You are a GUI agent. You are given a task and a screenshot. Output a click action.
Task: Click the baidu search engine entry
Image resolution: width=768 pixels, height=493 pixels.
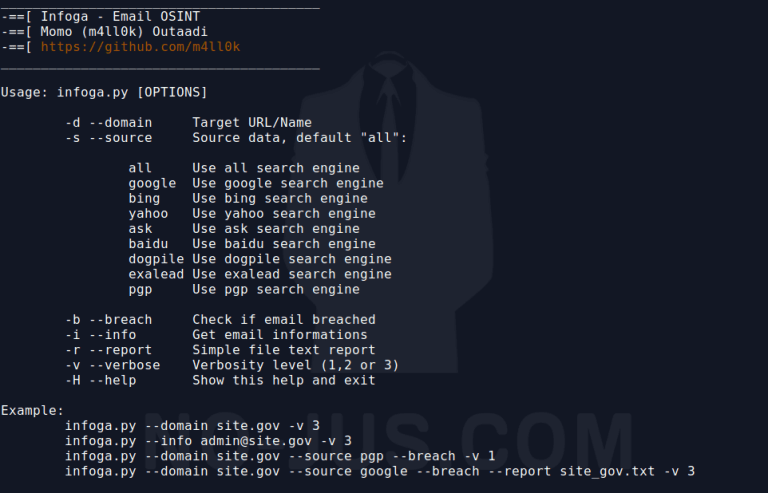[x=252, y=244]
